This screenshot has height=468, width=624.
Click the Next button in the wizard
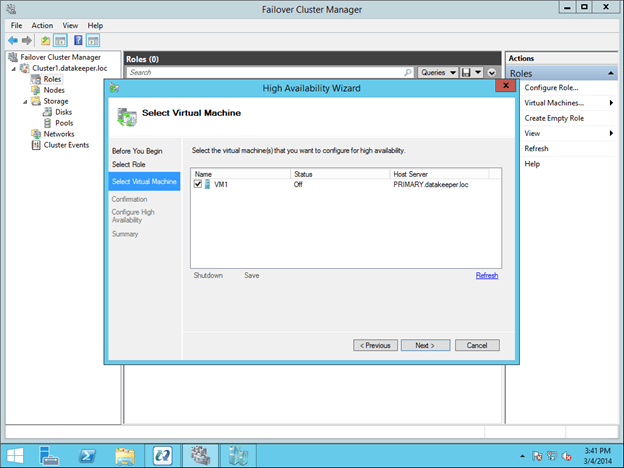coord(425,345)
